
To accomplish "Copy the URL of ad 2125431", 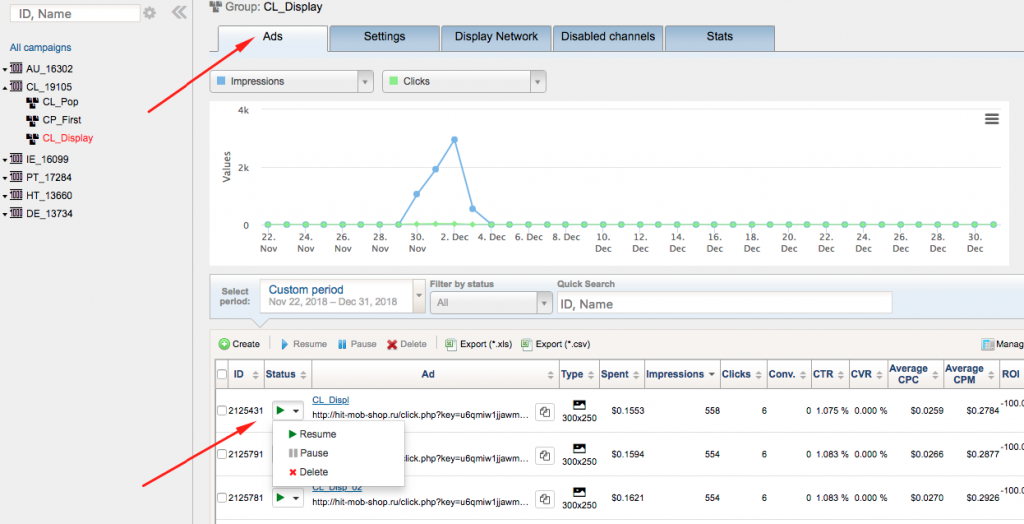I will point(545,412).
